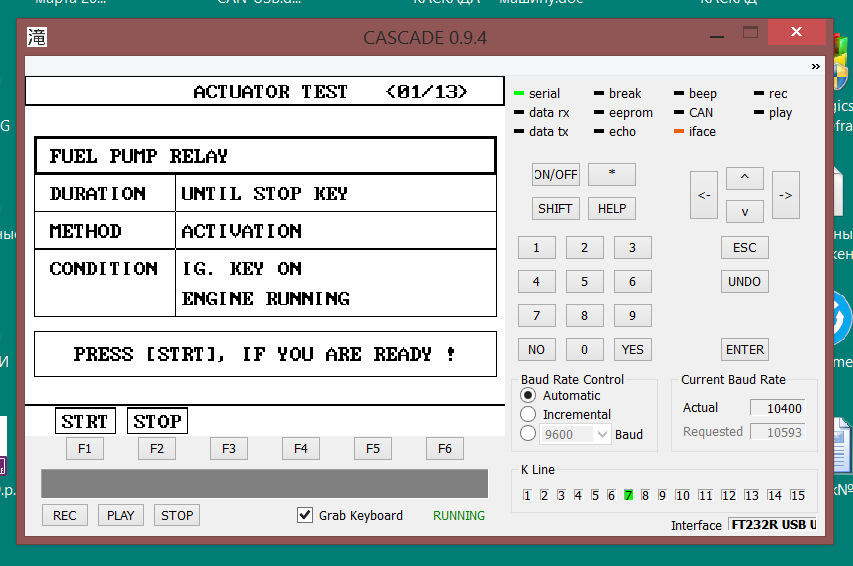
Task: Click the on-screen STOP soft key label
Action: [x=157, y=421]
